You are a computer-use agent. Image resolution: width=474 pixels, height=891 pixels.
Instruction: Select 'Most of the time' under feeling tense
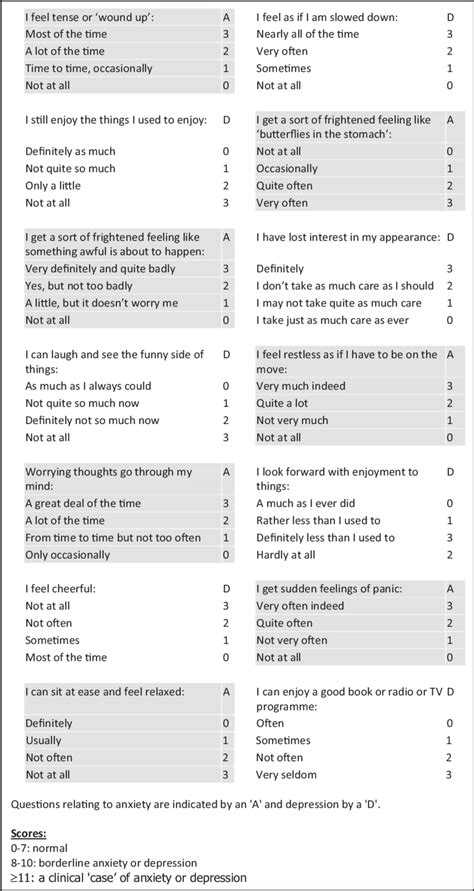[66, 34]
